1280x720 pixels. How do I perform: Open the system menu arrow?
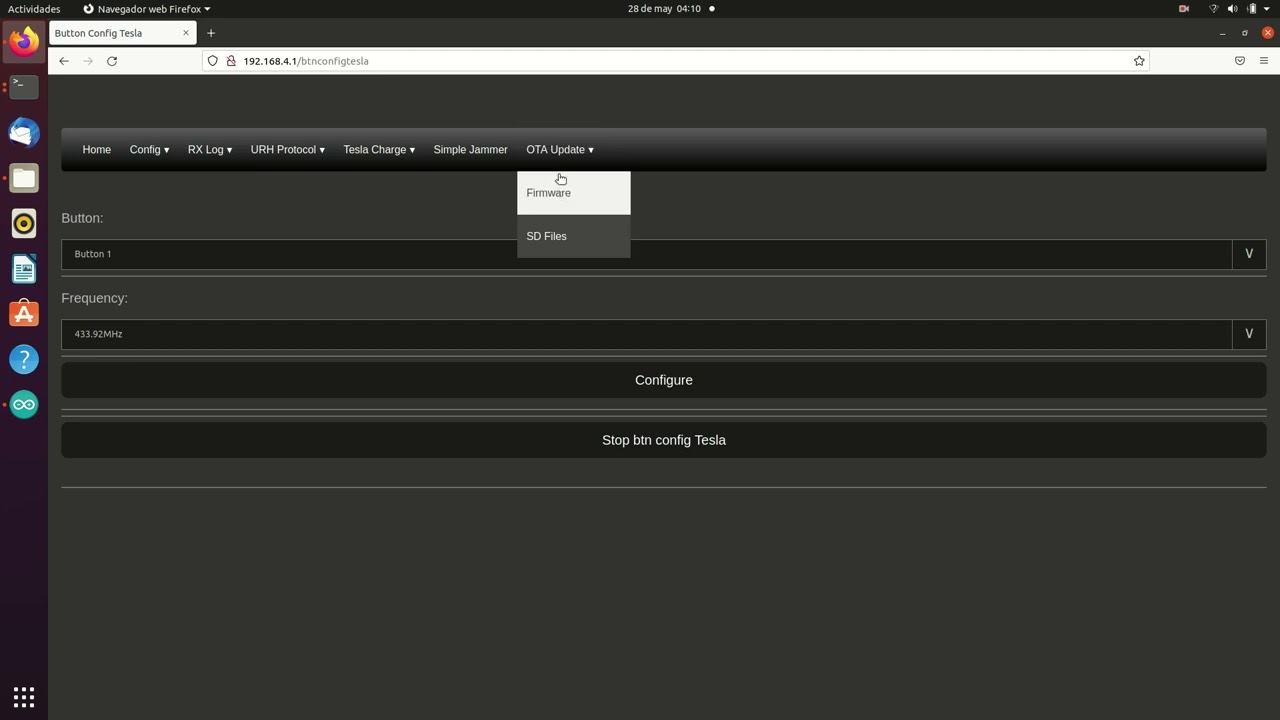point(1266,9)
